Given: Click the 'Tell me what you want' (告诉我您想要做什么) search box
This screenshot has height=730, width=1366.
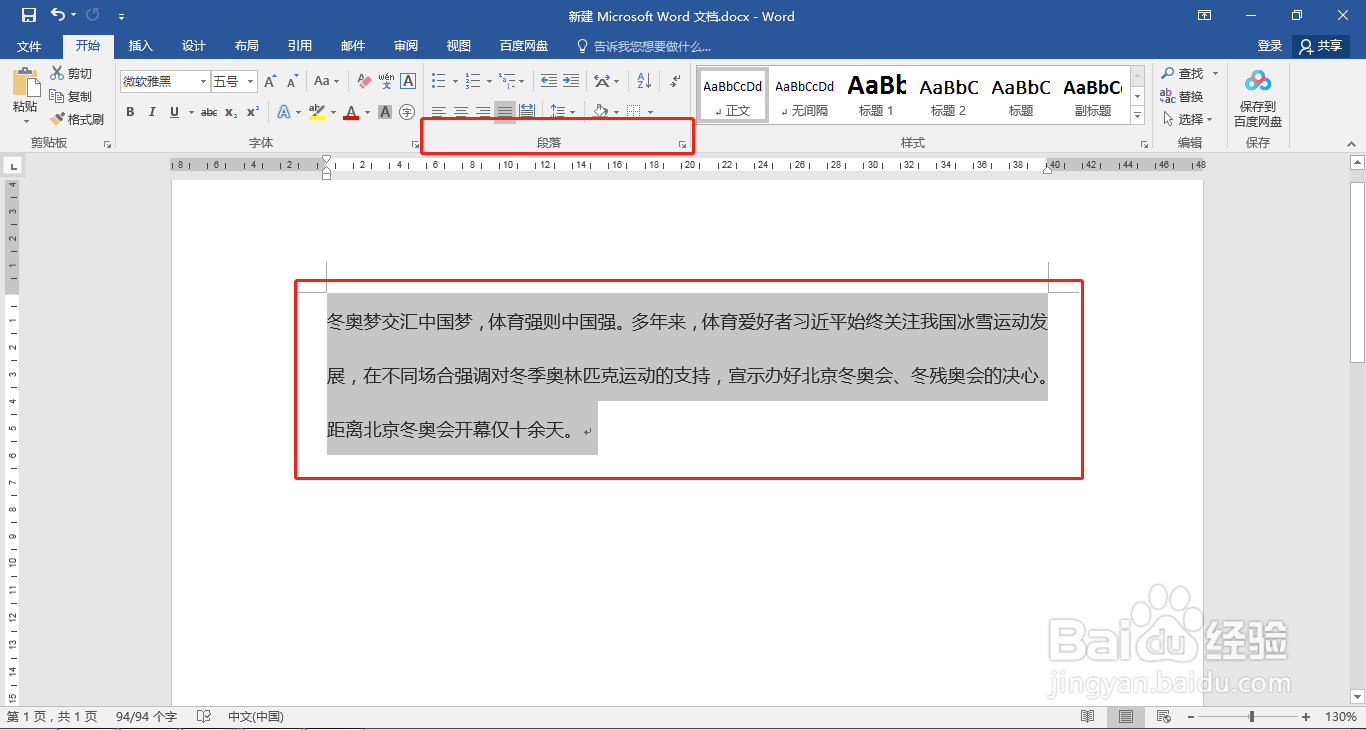Looking at the screenshot, I should 644,46.
